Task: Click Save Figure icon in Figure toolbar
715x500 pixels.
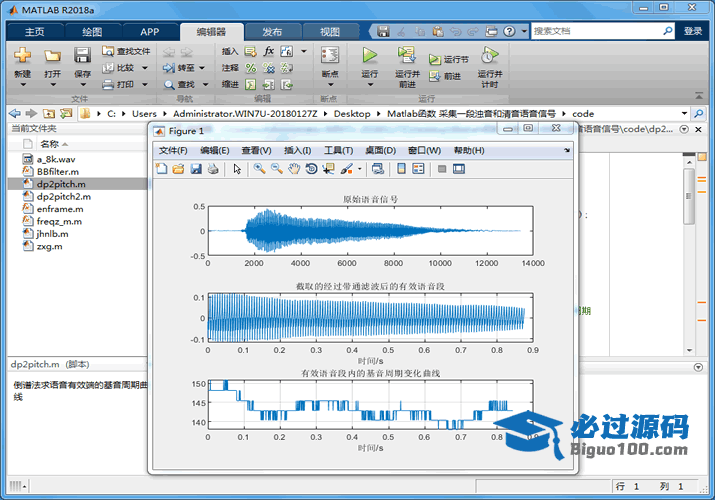Action: (x=196, y=169)
